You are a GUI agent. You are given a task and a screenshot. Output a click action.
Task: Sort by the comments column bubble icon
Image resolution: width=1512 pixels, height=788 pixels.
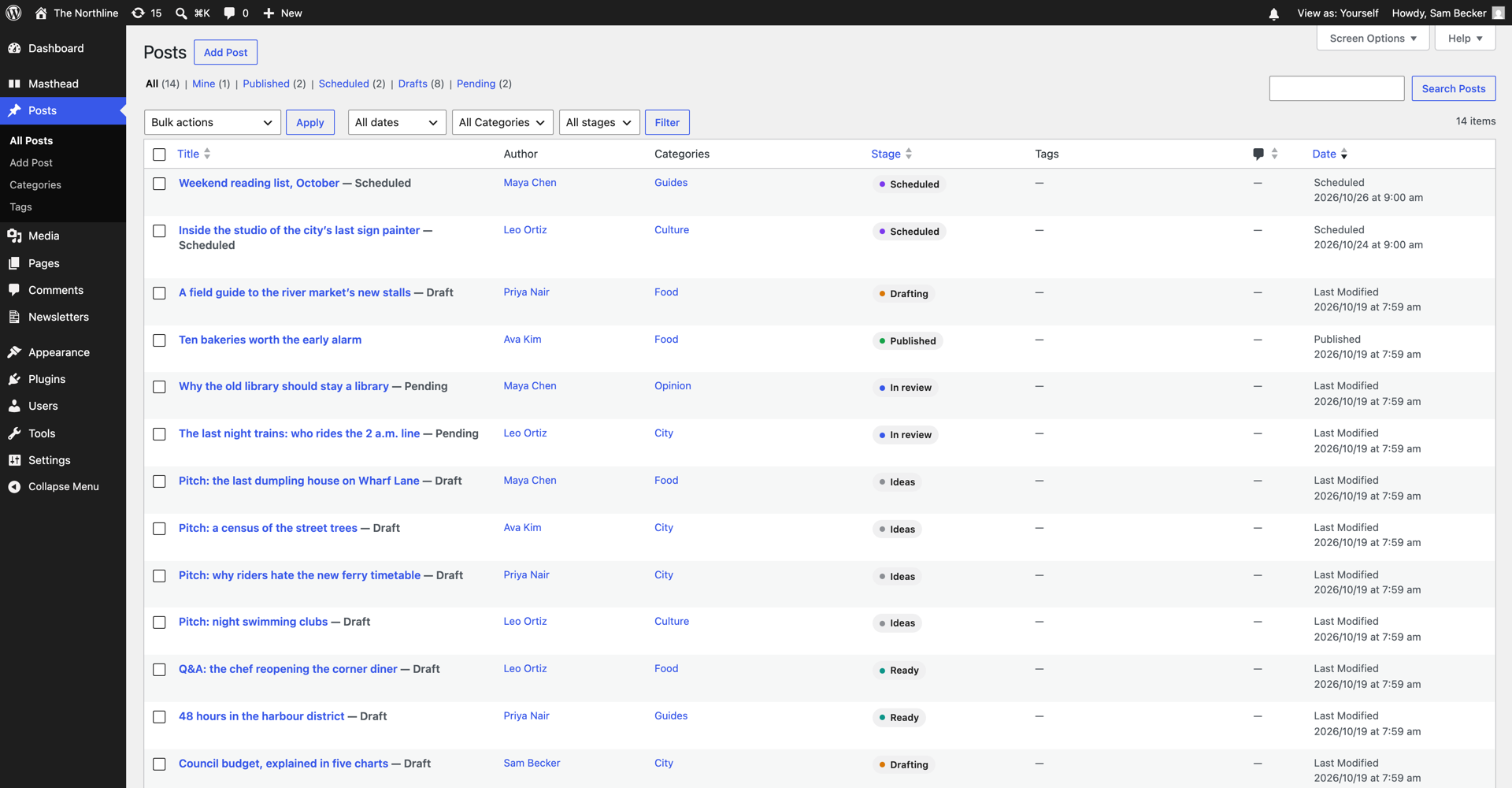[1258, 154]
